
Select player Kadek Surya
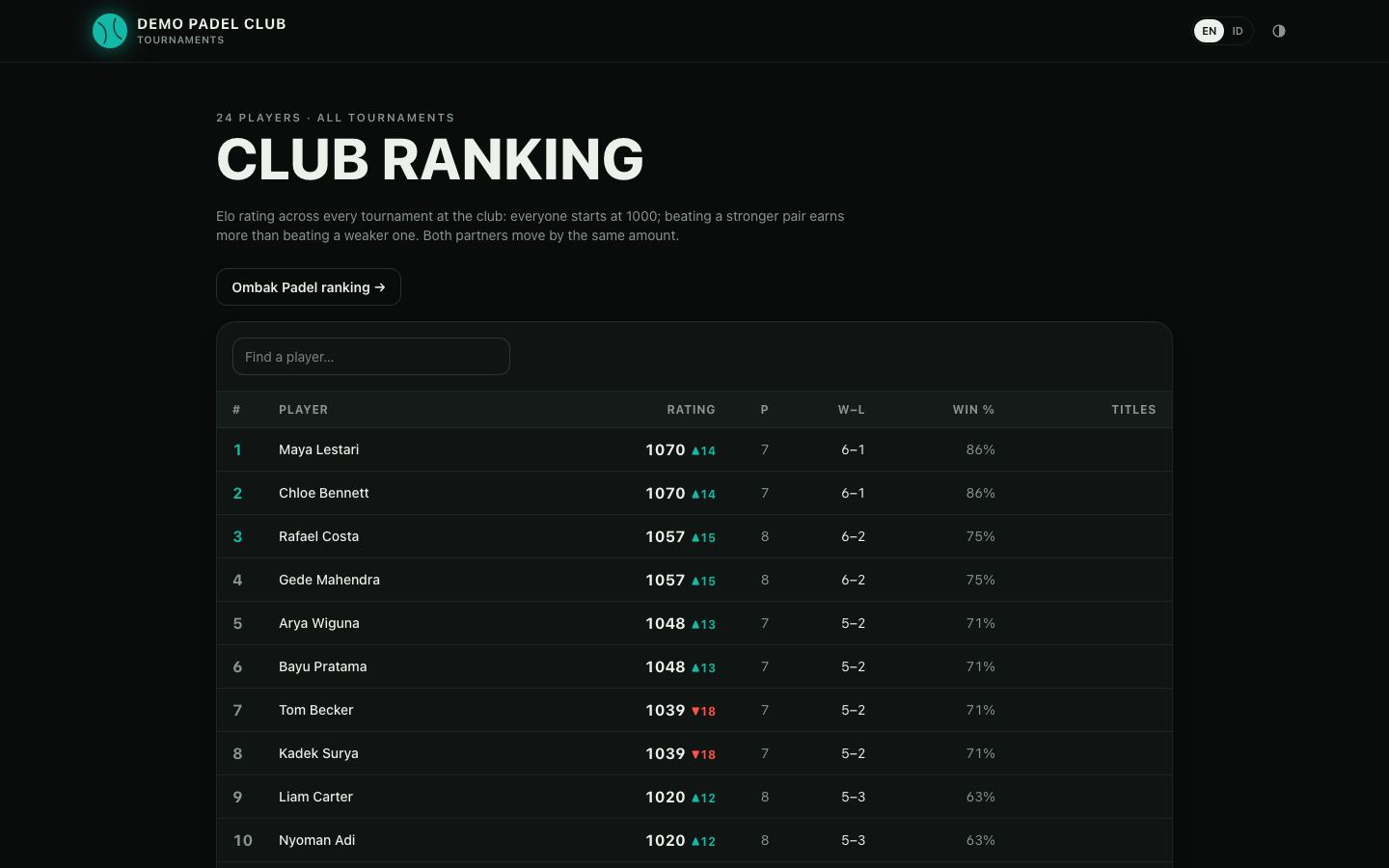tap(318, 753)
